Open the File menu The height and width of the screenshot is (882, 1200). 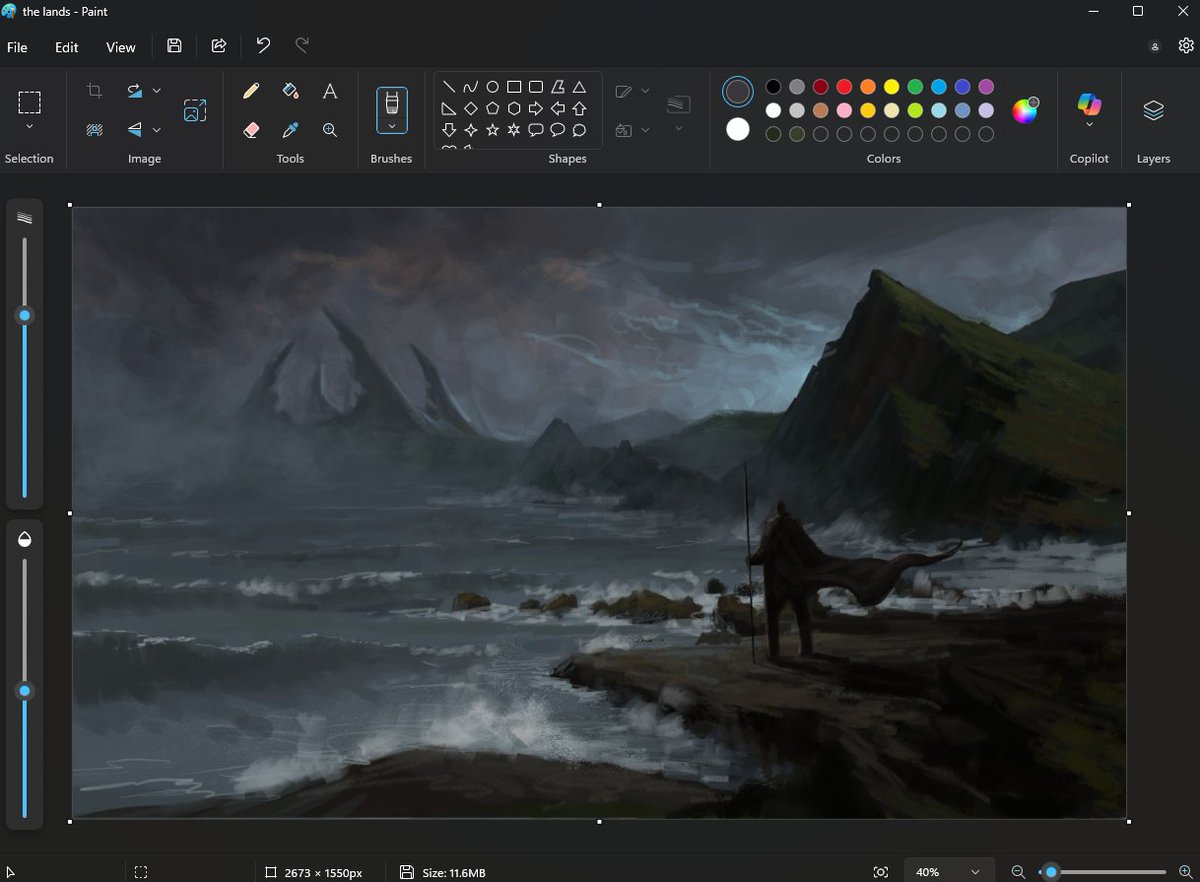point(17,47)
